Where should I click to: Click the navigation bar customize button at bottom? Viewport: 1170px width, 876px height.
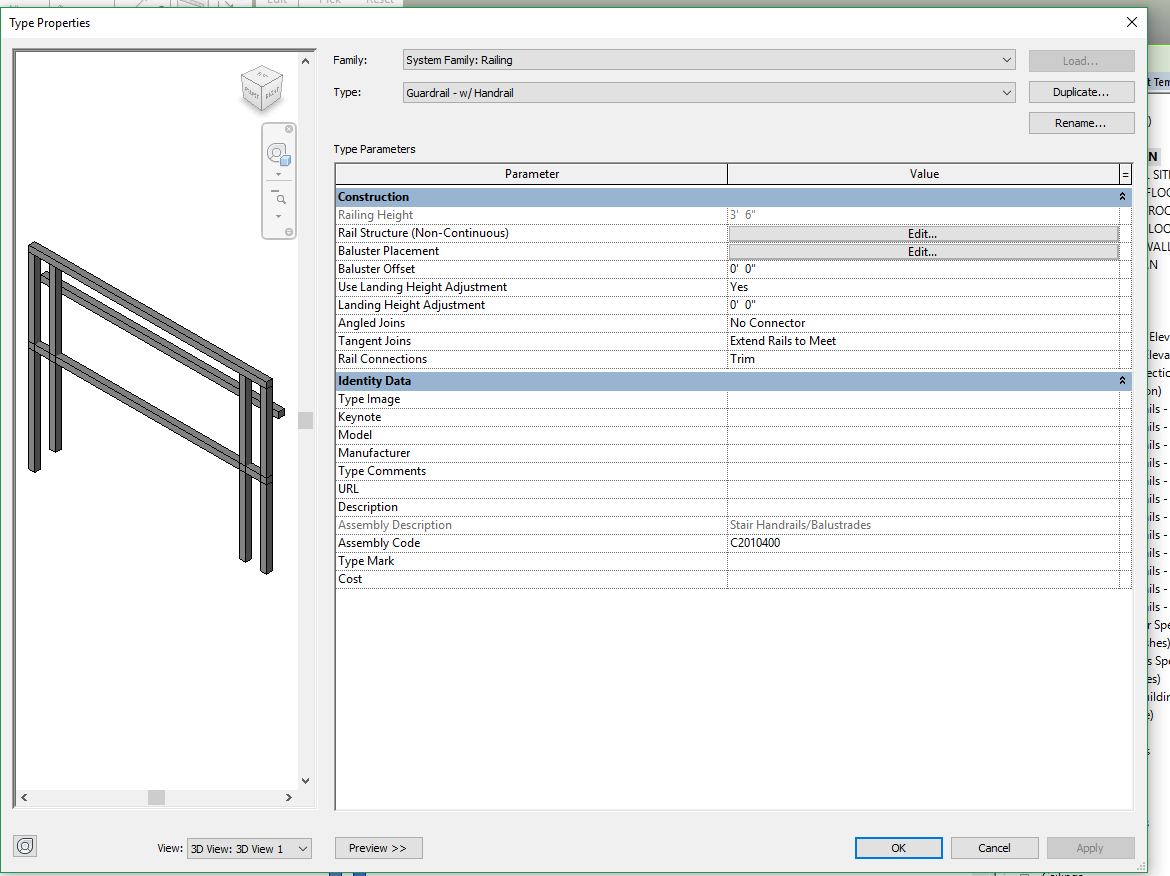pyautogui.click(x=290, y=232)
